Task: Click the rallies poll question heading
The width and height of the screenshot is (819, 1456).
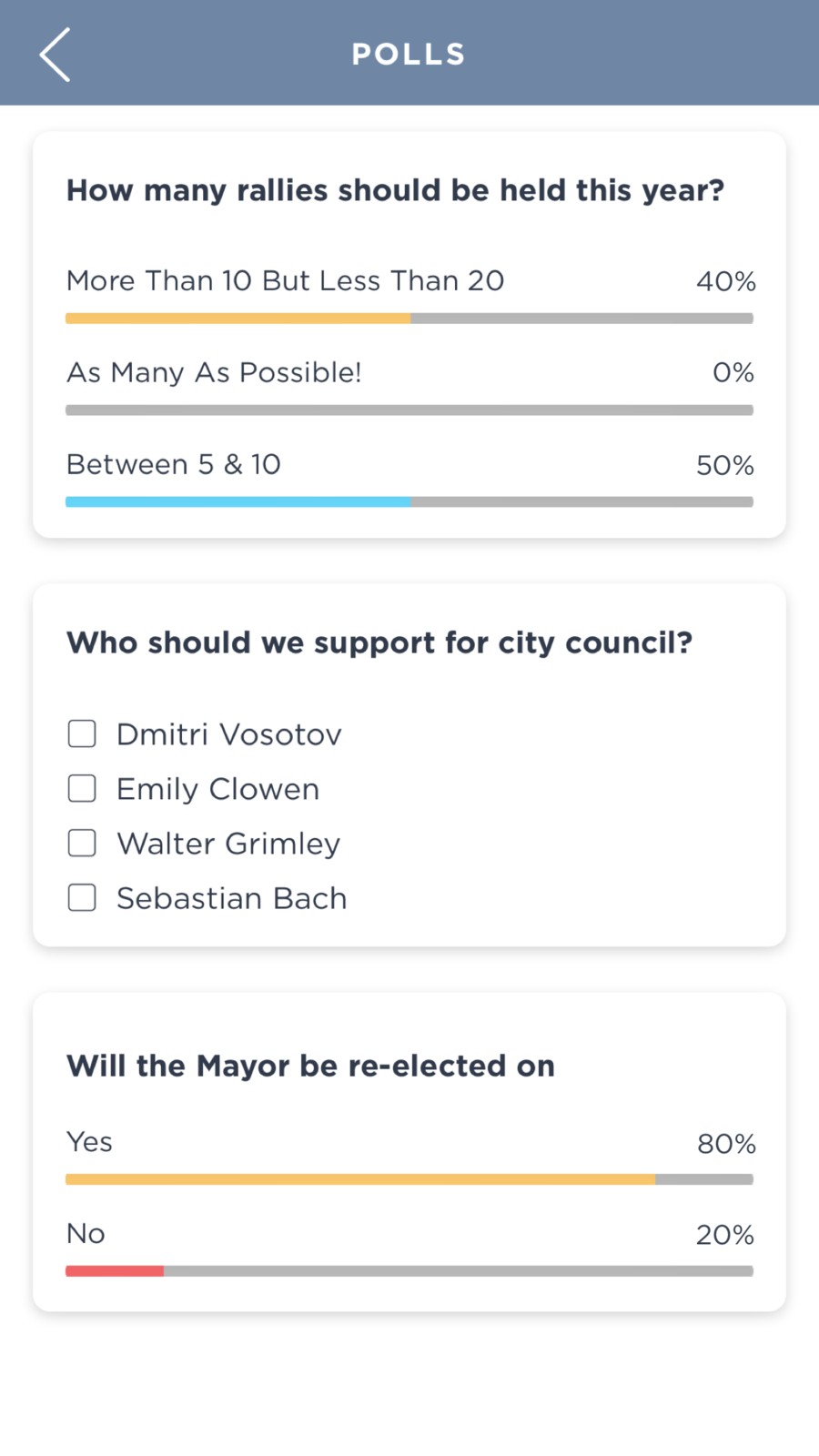Action: pyautogui.click(x=395, y=190)
